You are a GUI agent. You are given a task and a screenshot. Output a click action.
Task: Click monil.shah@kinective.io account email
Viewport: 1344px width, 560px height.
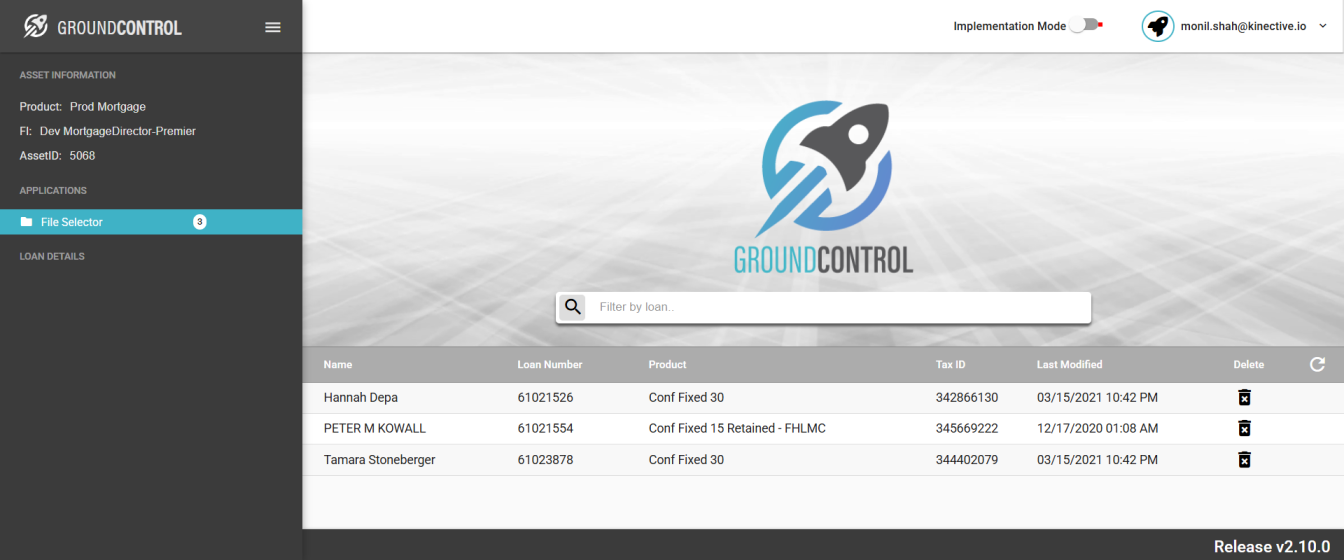coord(1244,26)
